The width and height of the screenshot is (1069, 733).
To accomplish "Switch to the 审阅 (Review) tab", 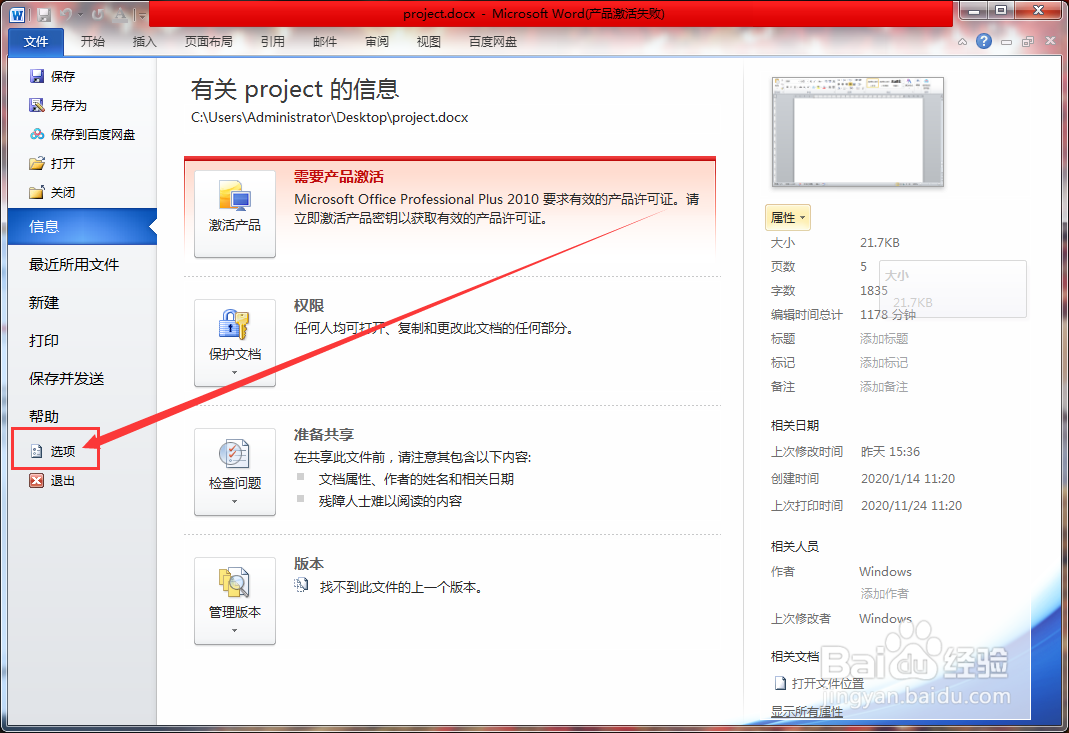I will pos(377,42).
